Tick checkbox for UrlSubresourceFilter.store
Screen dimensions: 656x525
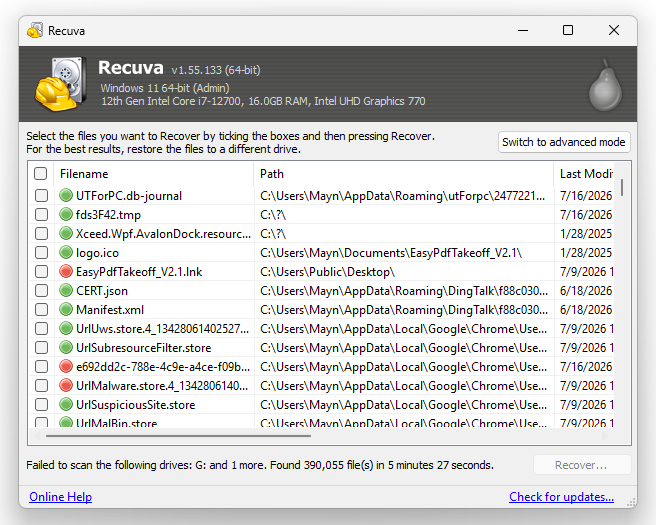coord(41,348)
